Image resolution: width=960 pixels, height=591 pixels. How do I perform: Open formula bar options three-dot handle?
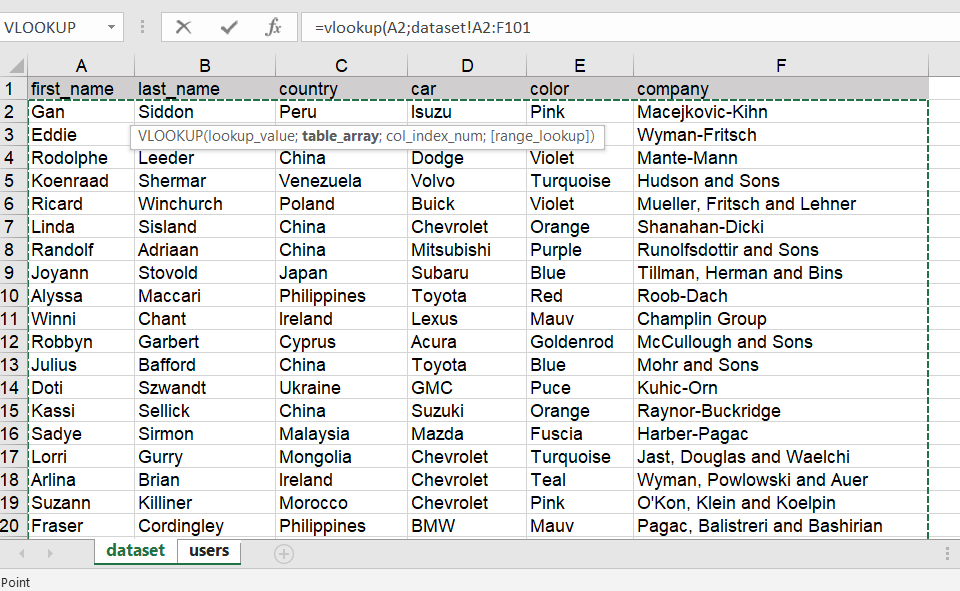[142, 27]
